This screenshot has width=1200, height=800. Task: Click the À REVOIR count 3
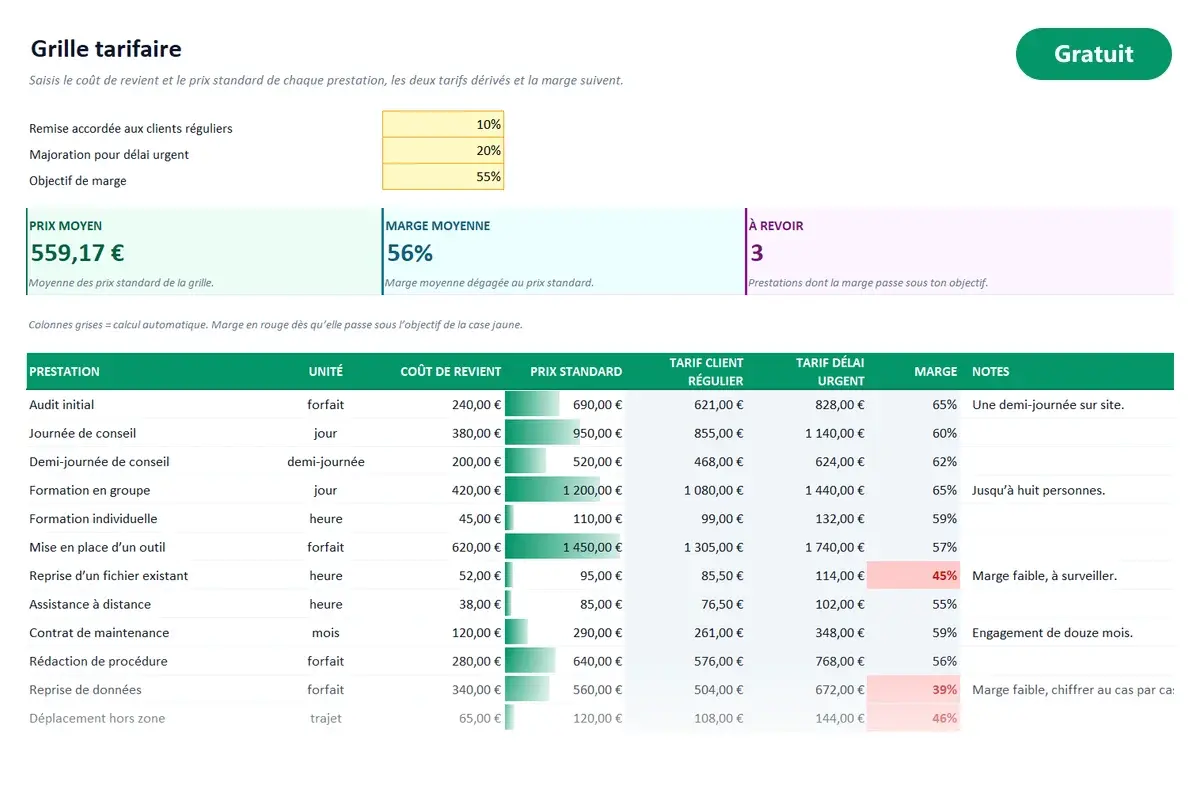pyautogui.click(x=757, y=253)
